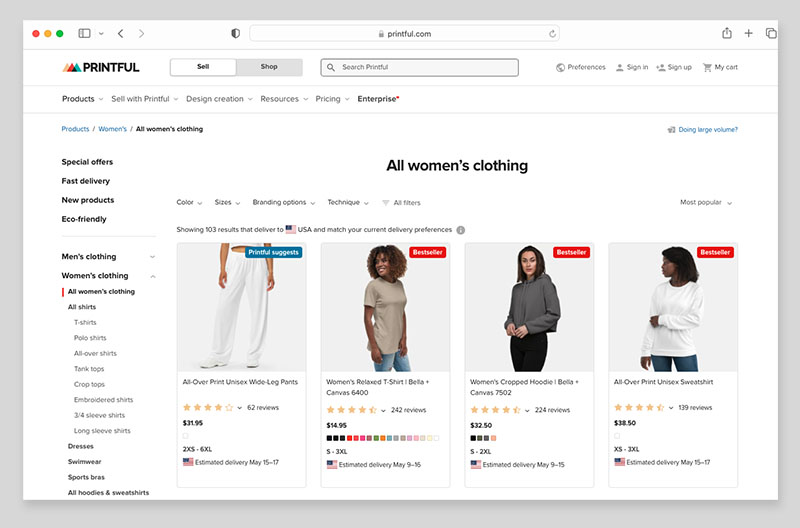Screen dimensions: 800x528
Task: Expand the Men's clothing section chevron
Action: (x=152, y=257)
